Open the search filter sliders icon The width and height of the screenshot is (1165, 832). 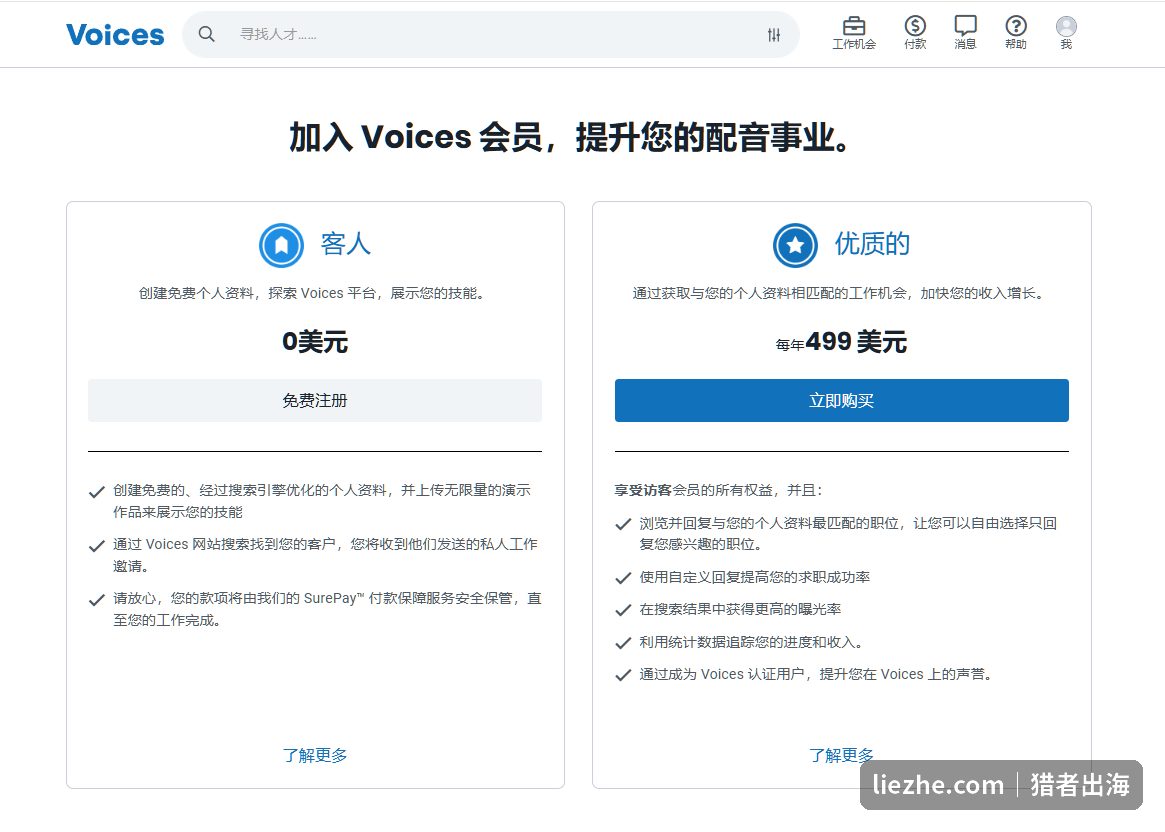click(x=774, y=34)
